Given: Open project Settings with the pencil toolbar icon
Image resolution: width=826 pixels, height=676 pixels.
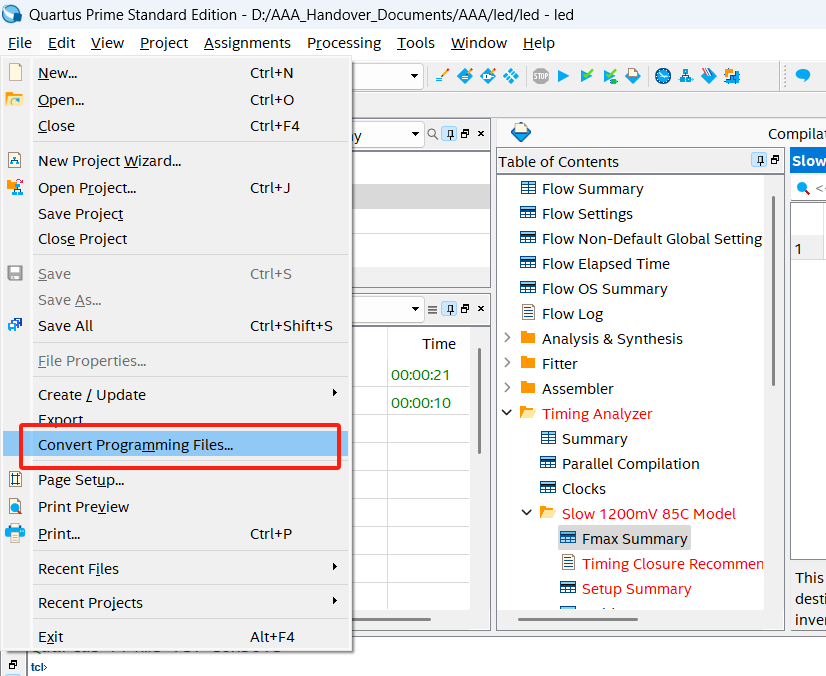Looking at the screenshot, I should (x=442, y=76).
